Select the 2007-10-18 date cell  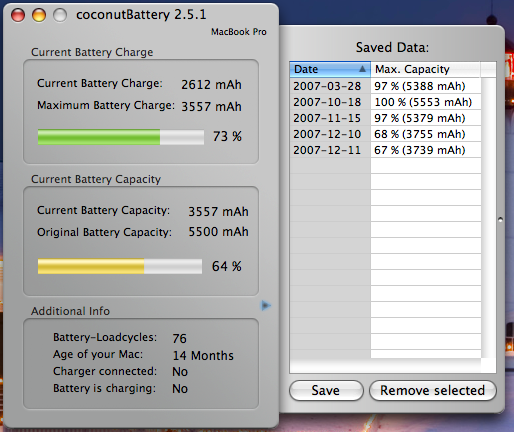[x=330, y=102]
